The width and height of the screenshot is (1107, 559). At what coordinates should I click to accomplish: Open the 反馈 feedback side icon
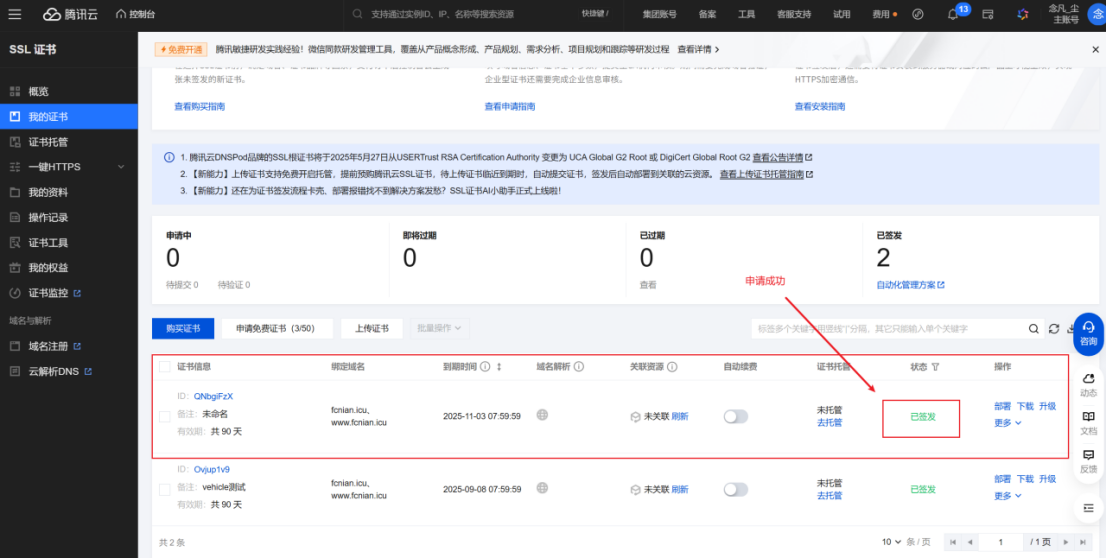pos(1089,461)
